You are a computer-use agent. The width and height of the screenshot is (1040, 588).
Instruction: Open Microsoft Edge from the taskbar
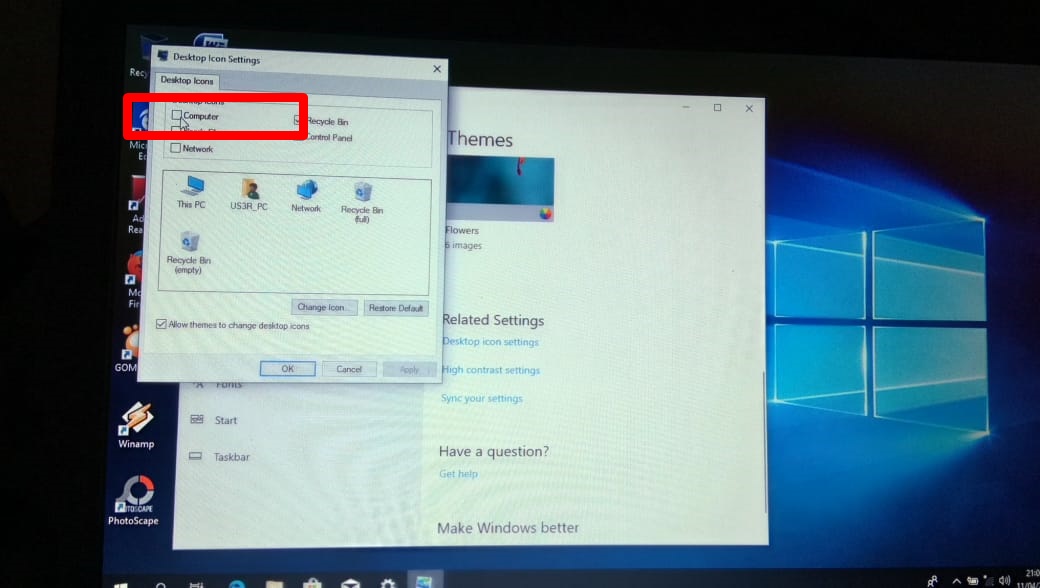pos(237,581)
